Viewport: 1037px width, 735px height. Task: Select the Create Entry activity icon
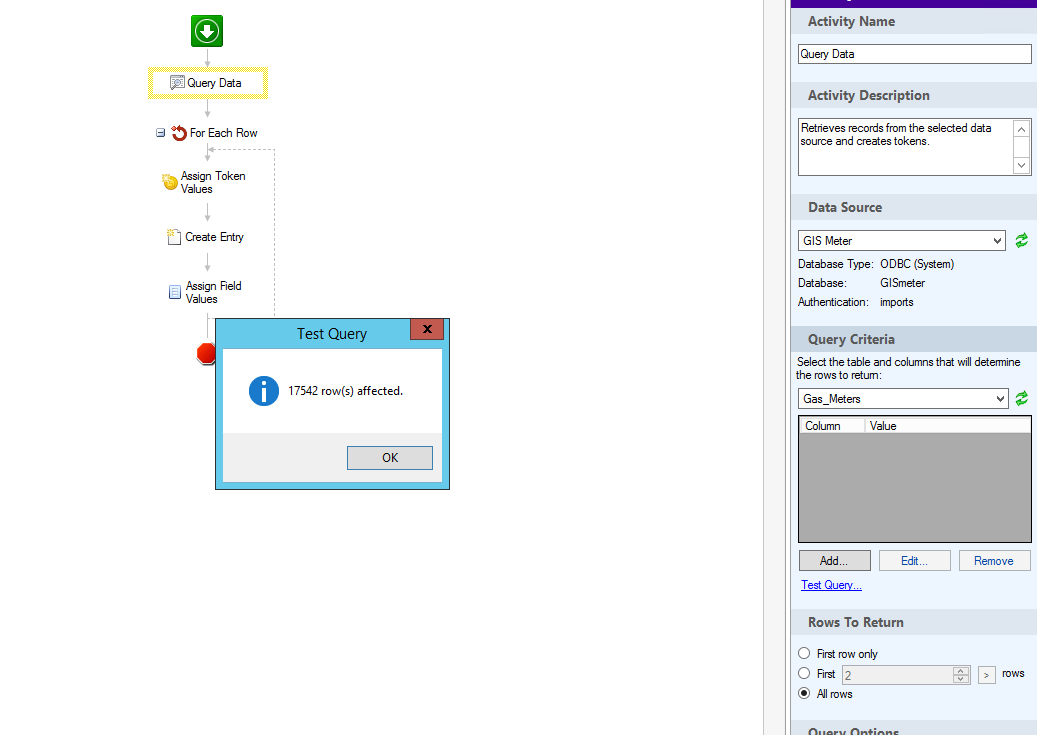tap(174, 237)
